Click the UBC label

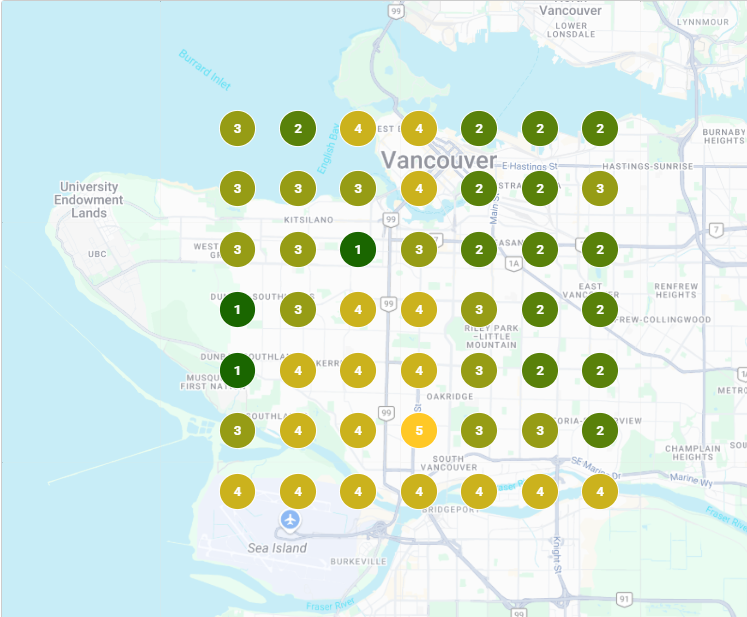(x=97, y=254)
